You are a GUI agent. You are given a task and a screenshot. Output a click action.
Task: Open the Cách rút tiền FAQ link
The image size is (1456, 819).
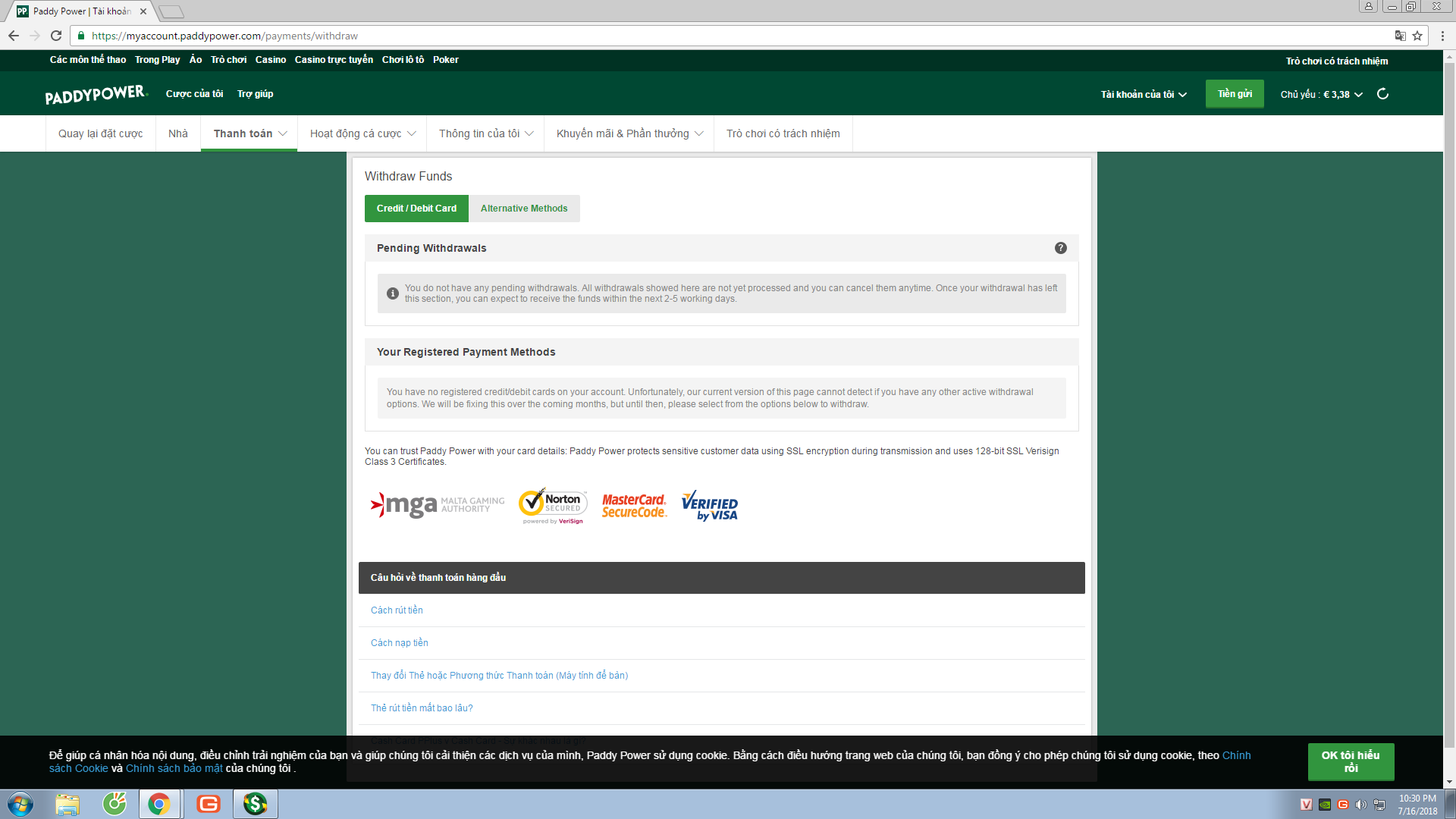pyautogui.click(x=397, y=610)
